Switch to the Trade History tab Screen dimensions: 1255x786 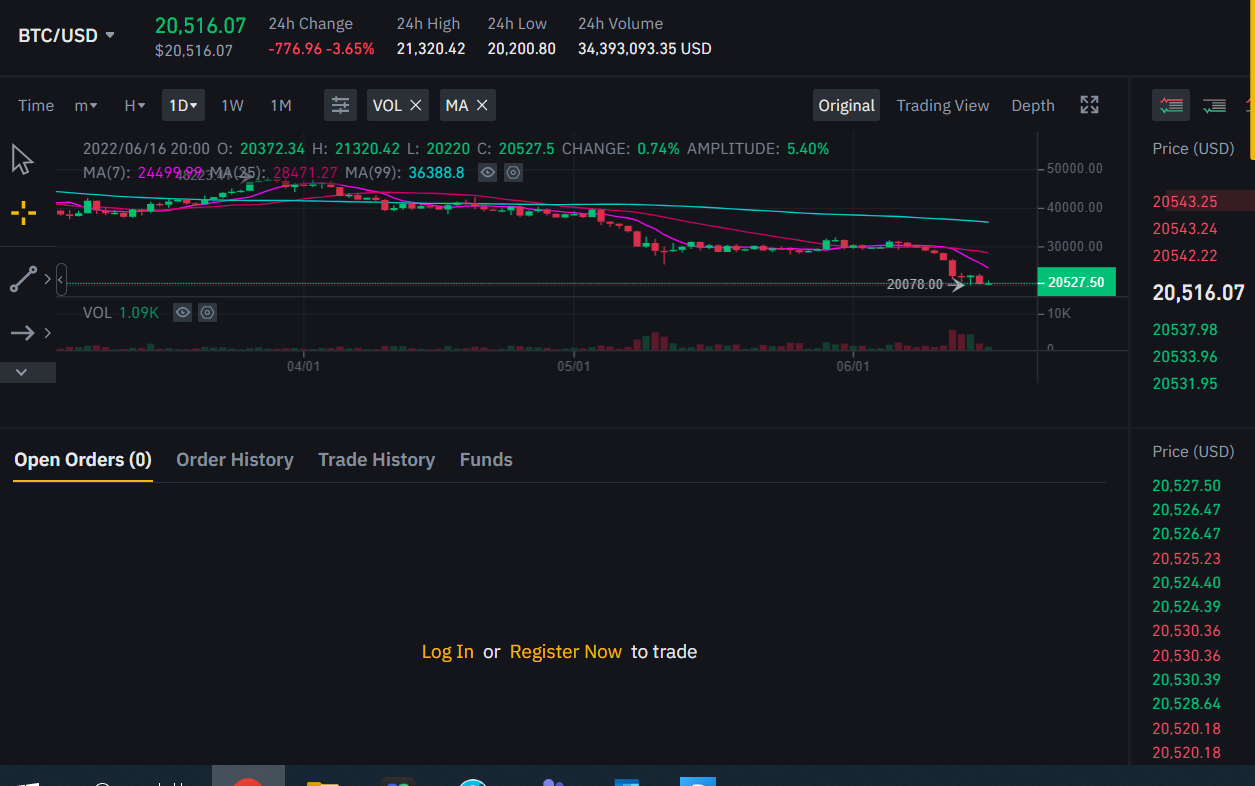pyautogui.click(x=376, y=459)
